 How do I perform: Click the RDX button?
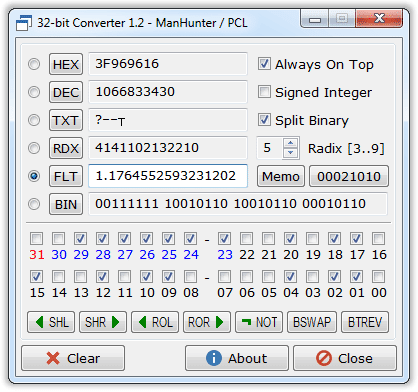pos(66,148)
